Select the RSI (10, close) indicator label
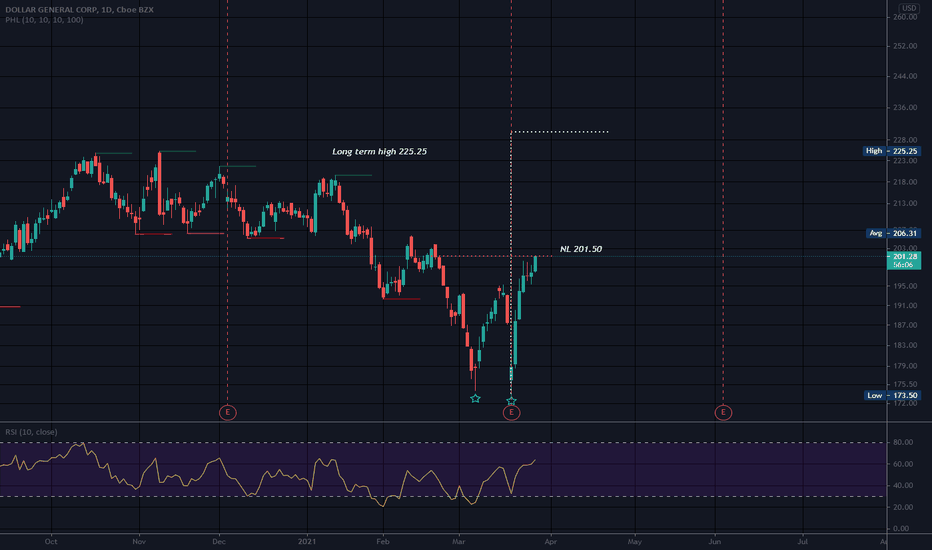932x550 pixels. pos(31,432)
